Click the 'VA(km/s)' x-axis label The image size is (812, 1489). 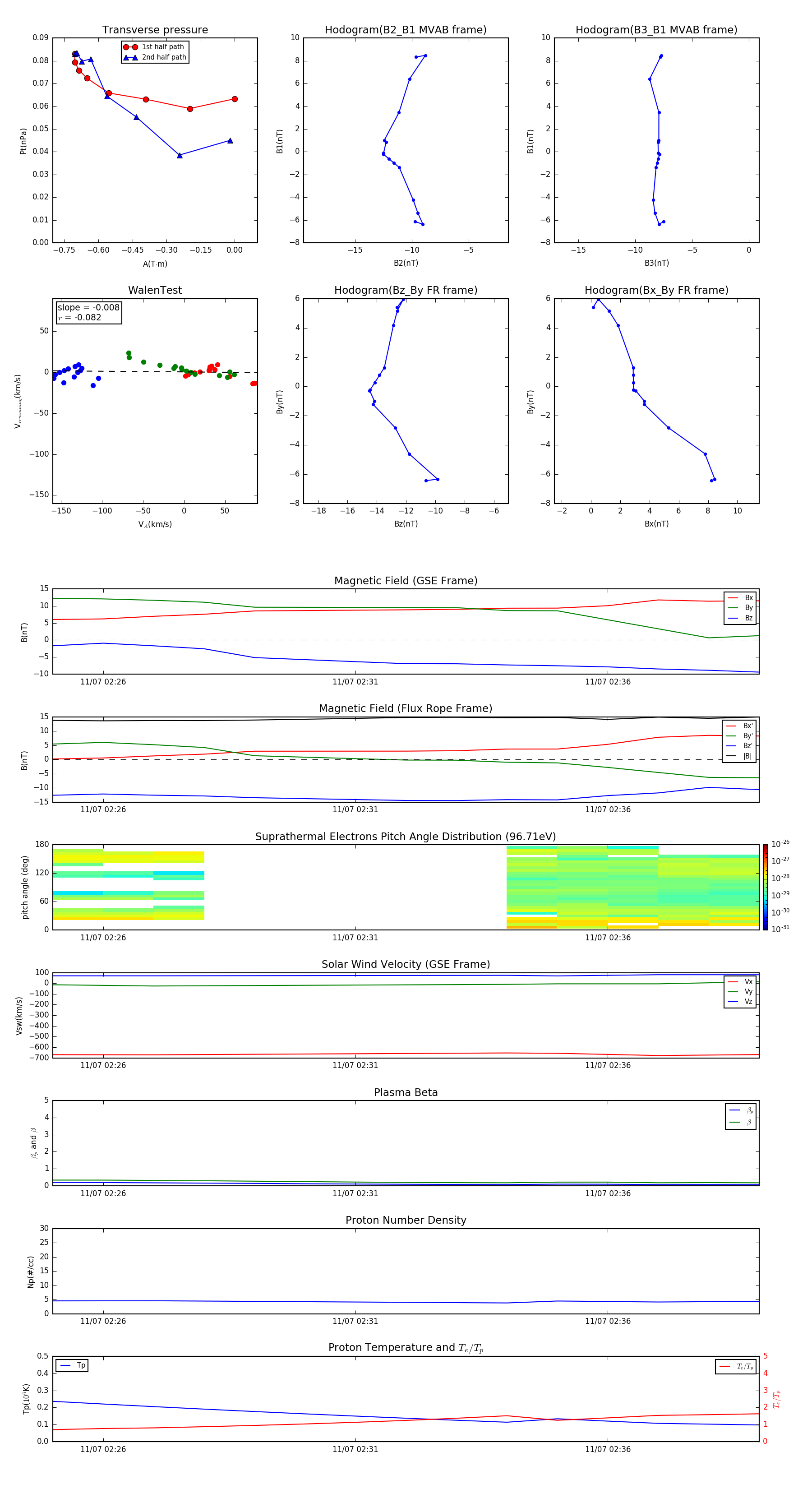pos(155,525)
